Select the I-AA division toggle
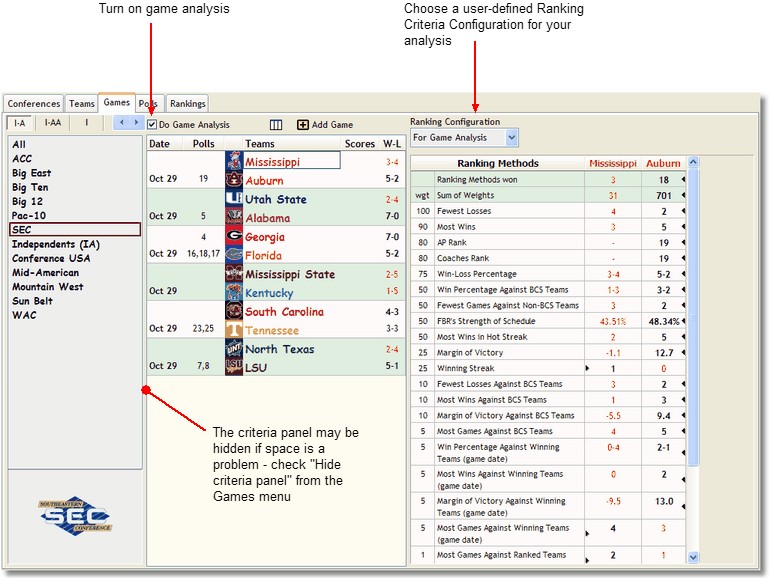Screen dimensions: 771x581 pos(53,123)
